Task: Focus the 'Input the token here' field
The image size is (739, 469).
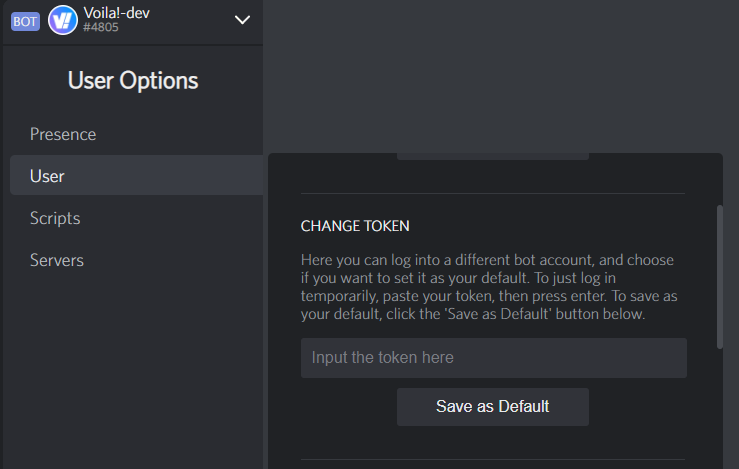Action: [493, 358]
